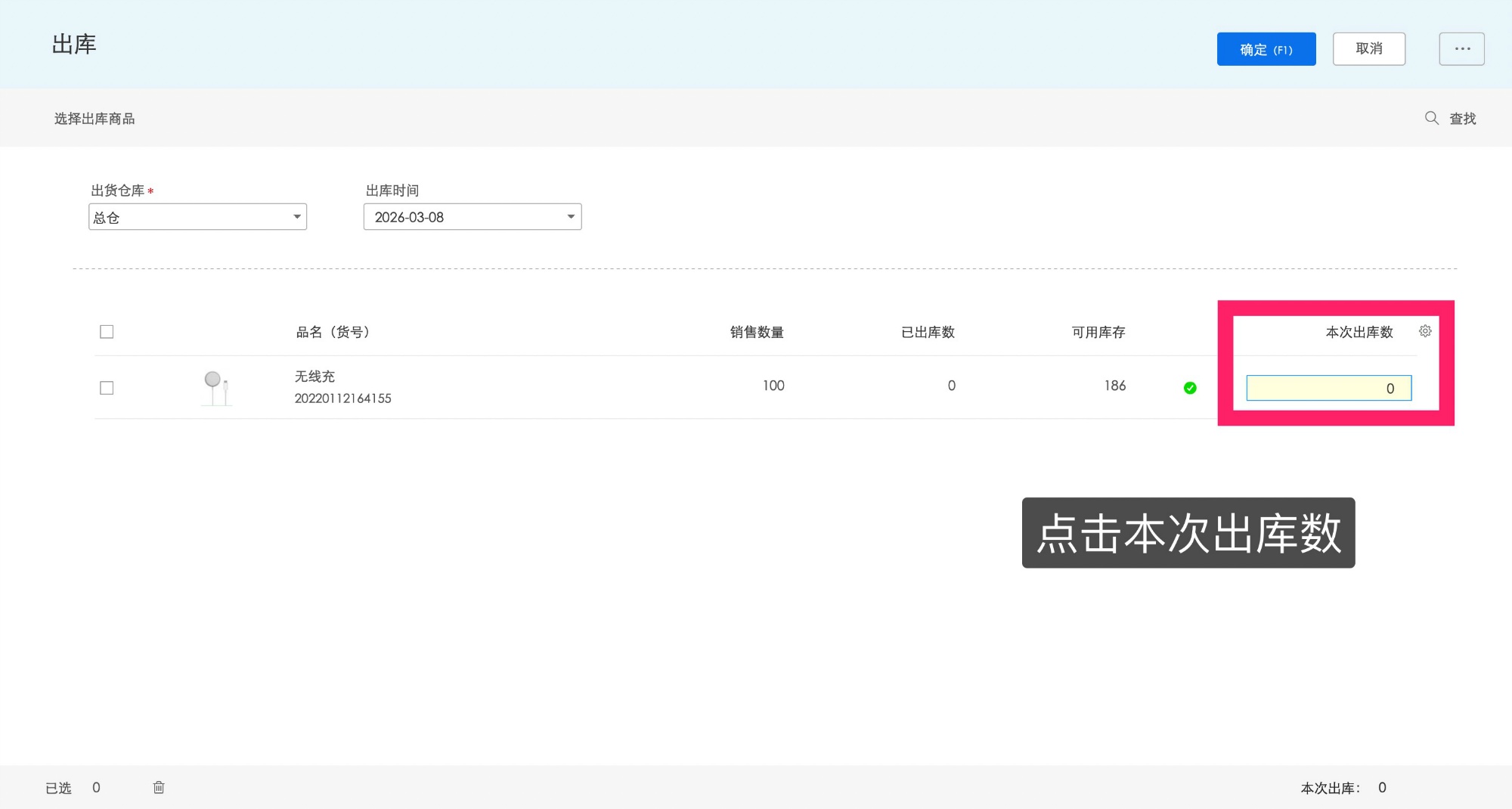Click the 品名（货号）column header

333,331
